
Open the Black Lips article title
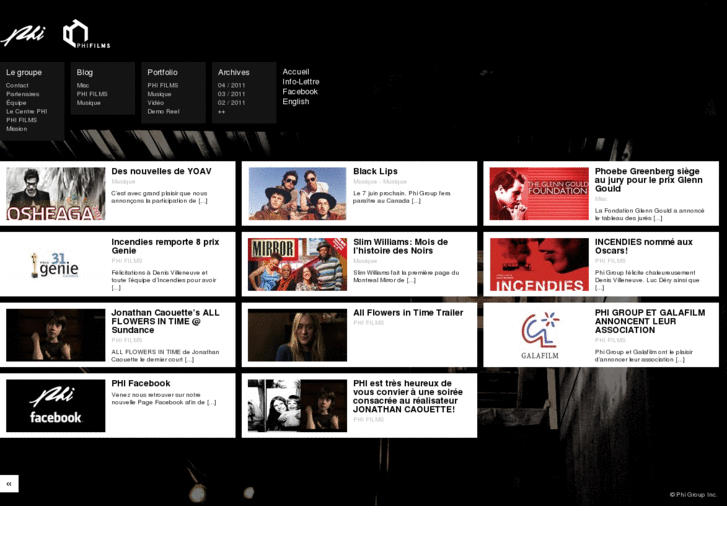pyautogui.click(x=375, y=171)
